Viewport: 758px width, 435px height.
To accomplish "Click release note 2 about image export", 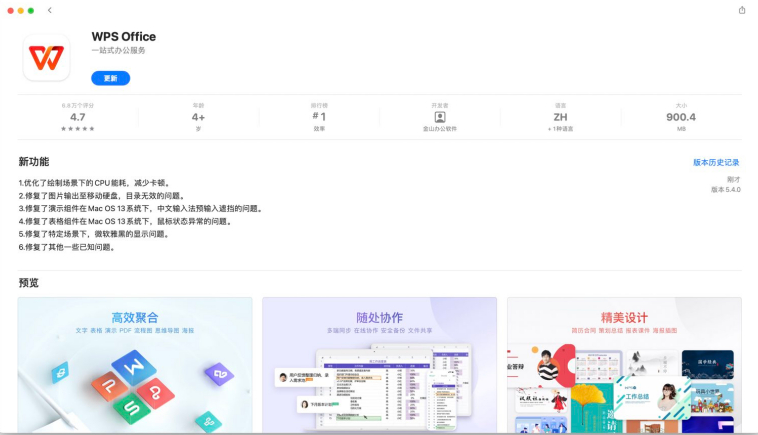I will point(102,196).
